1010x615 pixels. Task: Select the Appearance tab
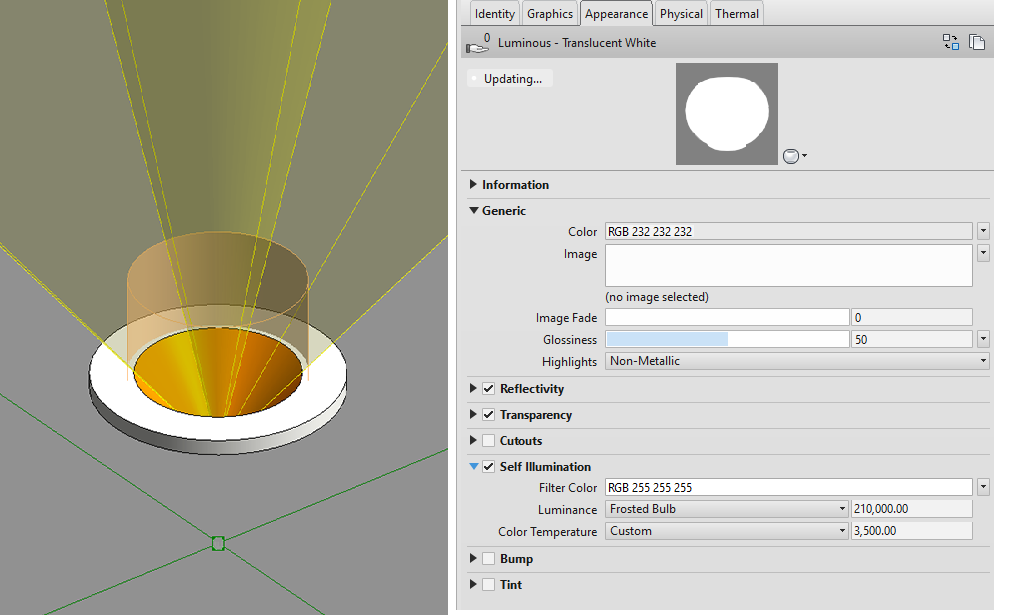tap(616, 14)
